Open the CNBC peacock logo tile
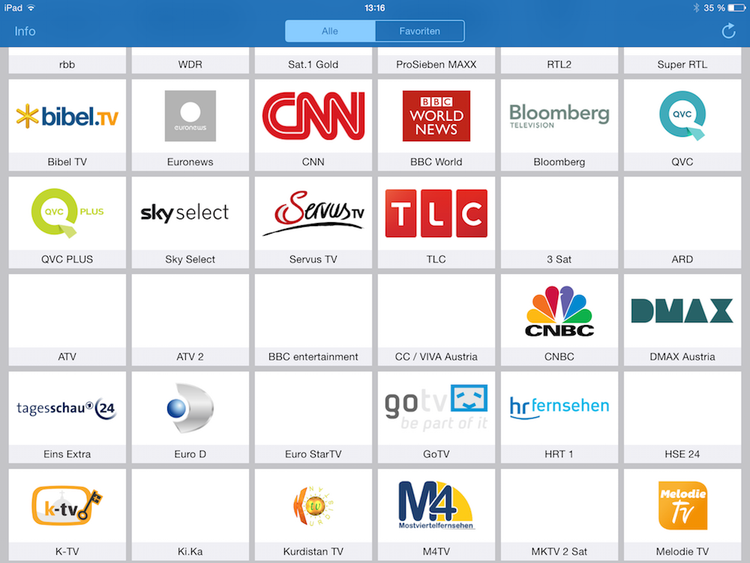This screenshot has height=563, width=750. click(559, 311)
